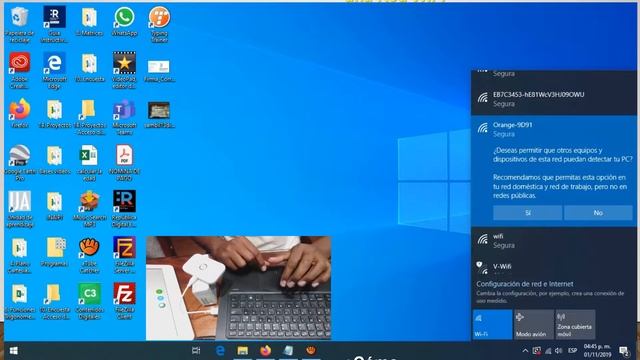
Task: Open FileZilla Server shortcut
Action: tap(124, 255)
